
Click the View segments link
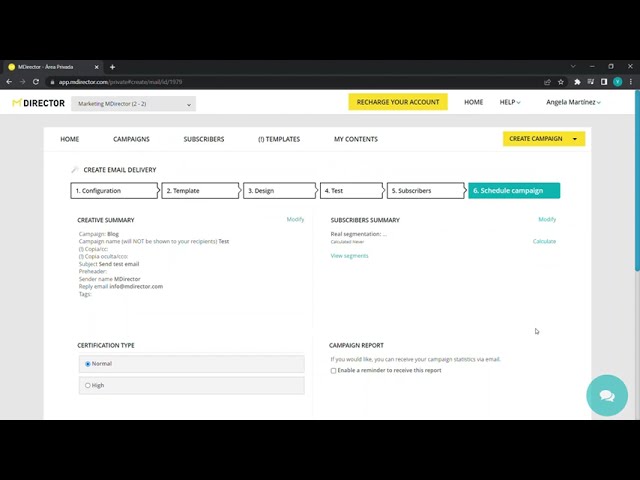(x=349, y=256)
